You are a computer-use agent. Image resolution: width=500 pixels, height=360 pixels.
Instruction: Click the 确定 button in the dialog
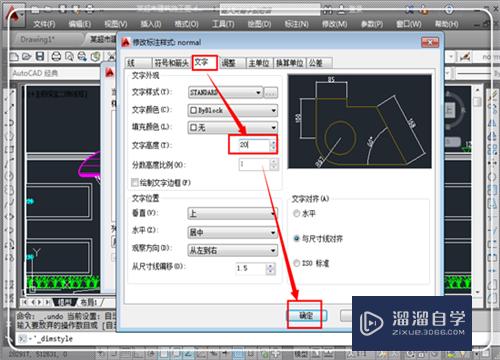pos(307,315)
